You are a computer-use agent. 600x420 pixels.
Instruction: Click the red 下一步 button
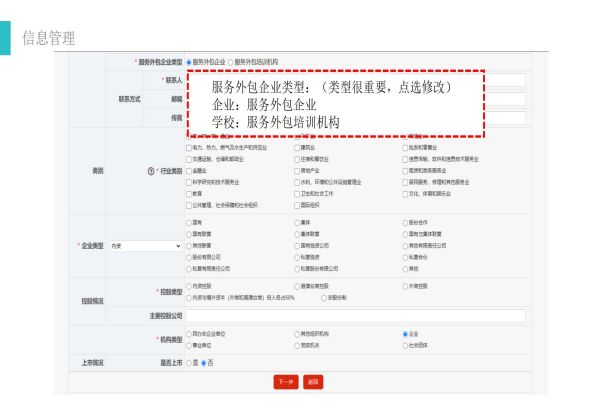pyautogui.click(x=285, y=382)
